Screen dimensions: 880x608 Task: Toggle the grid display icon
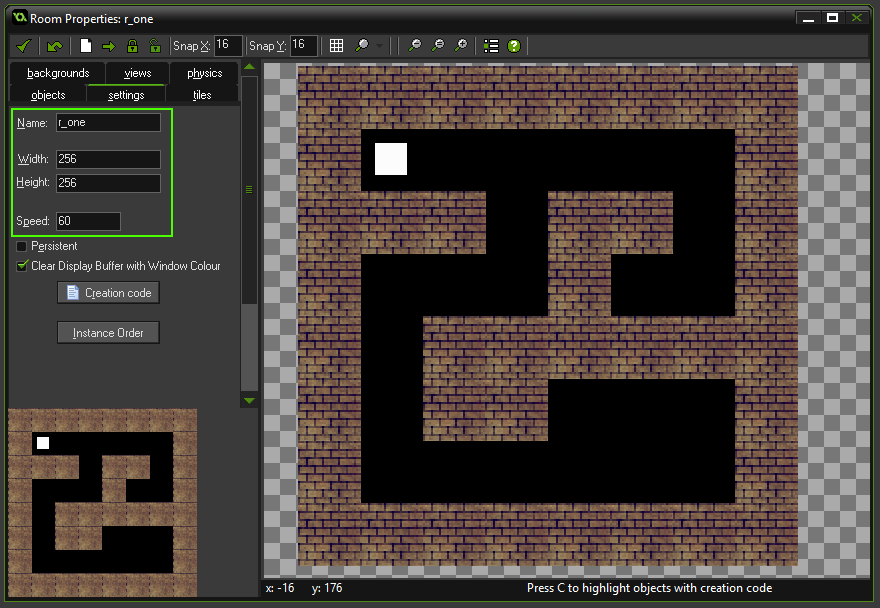[336, 46]
